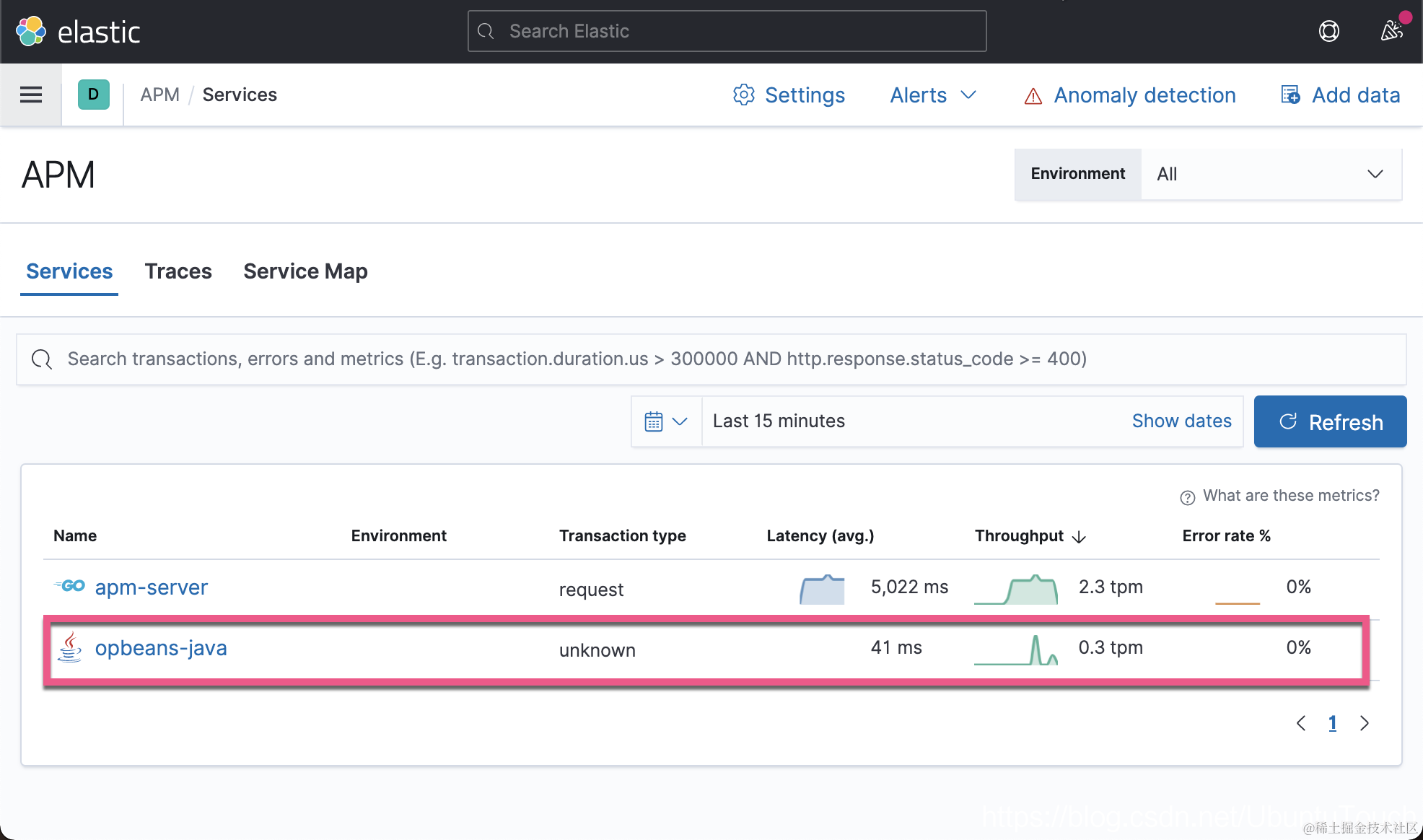Click Add data icon link
The width and height of the screenshot is (1423, 840).
[1341, 95]
